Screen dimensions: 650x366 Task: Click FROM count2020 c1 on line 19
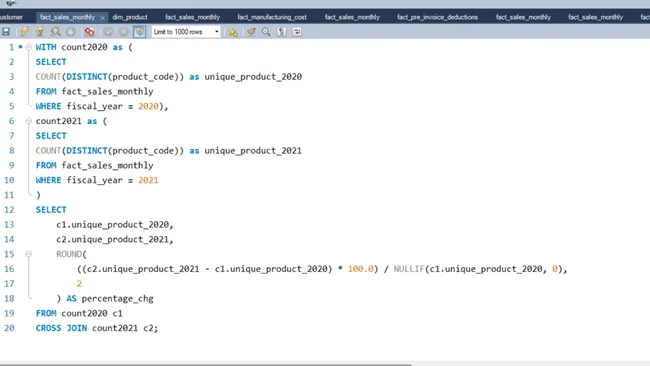click(x=79, y=313)
